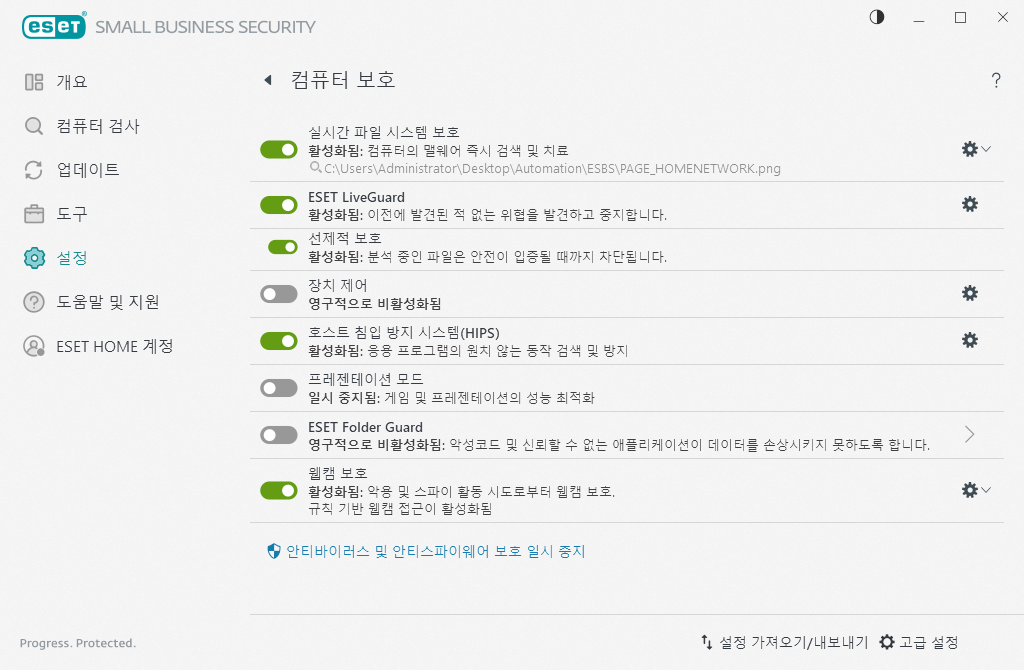
Task: Expand the 실시간 파일 시스템 보호 gear dropdown
Action: tap(984, 149)
